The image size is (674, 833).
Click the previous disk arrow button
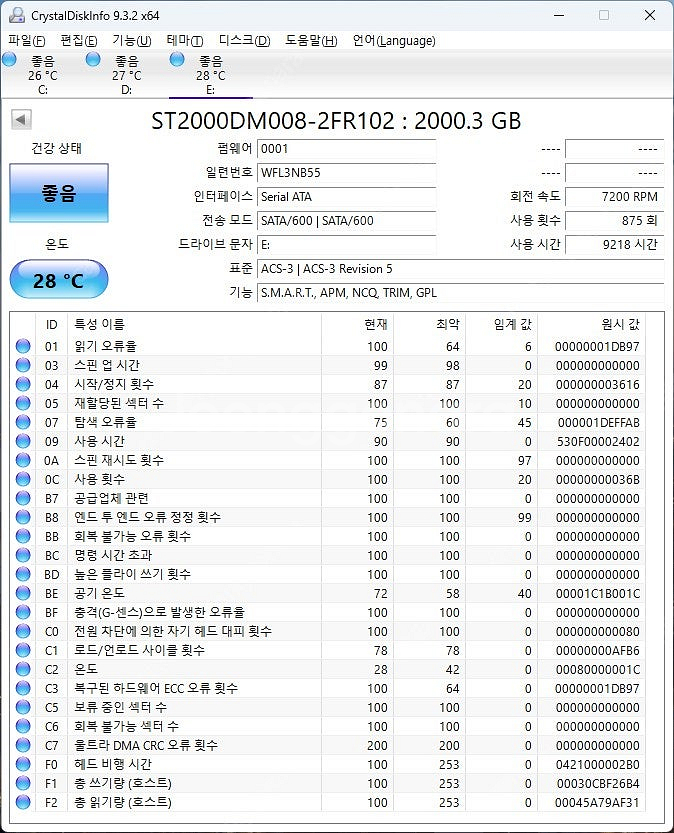[x=21, y=120]
